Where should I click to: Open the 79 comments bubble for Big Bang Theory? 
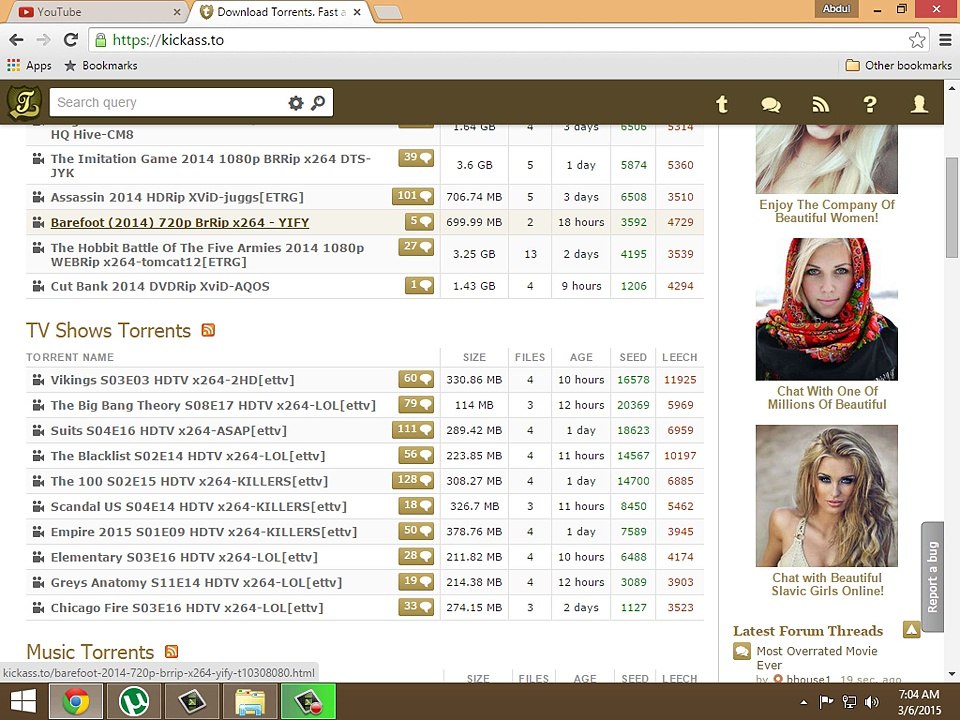tap(416, 404)
